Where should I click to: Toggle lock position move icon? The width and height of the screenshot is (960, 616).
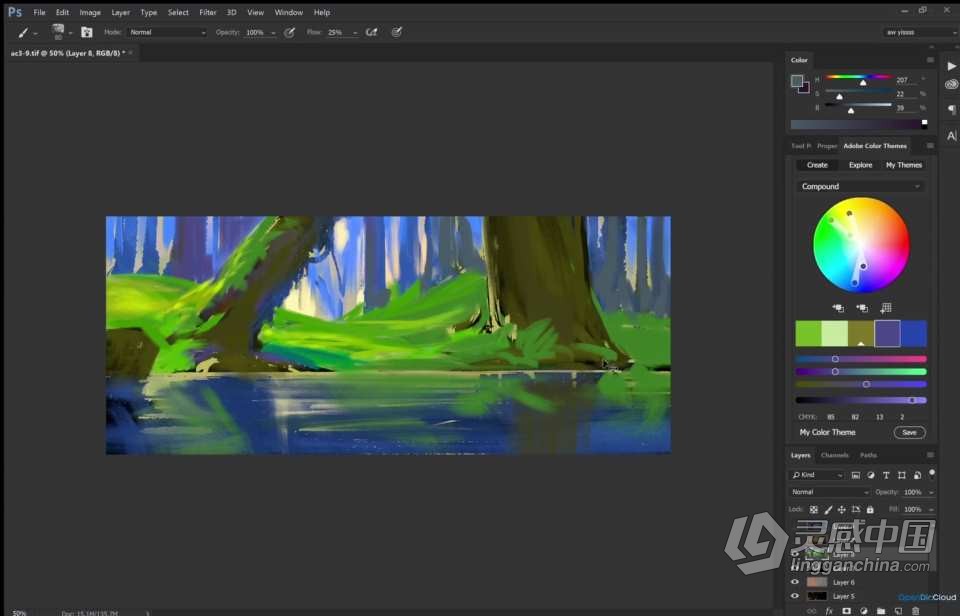tap(842, 509)
